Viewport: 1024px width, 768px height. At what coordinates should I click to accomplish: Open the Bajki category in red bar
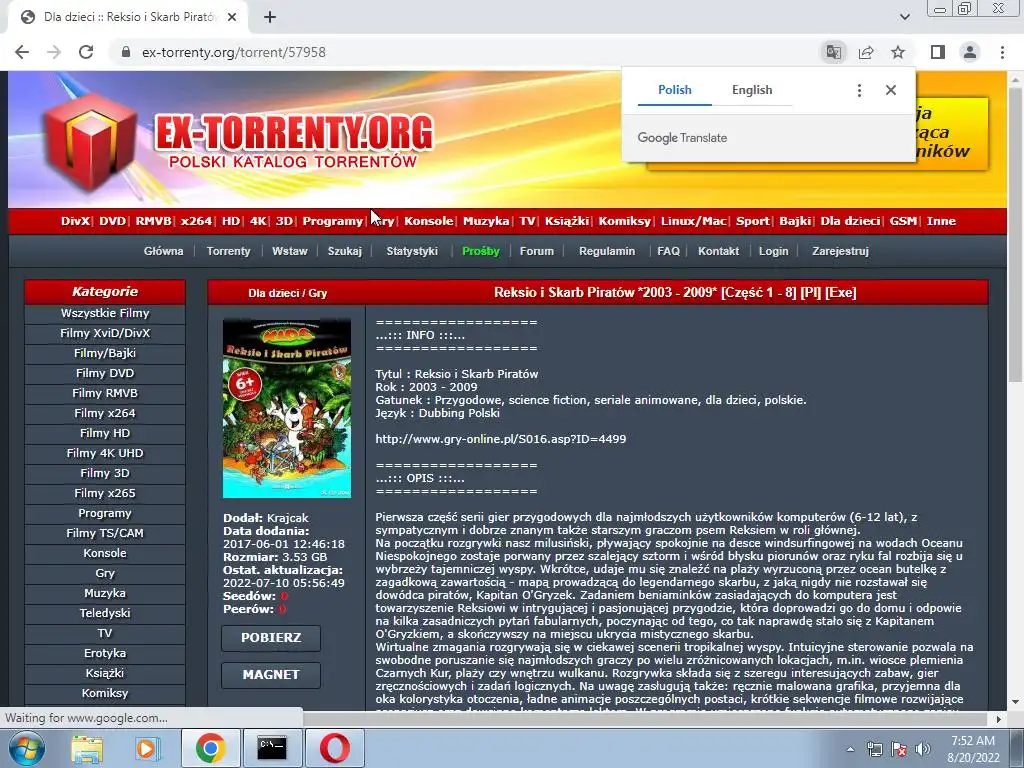pos(795,221)
